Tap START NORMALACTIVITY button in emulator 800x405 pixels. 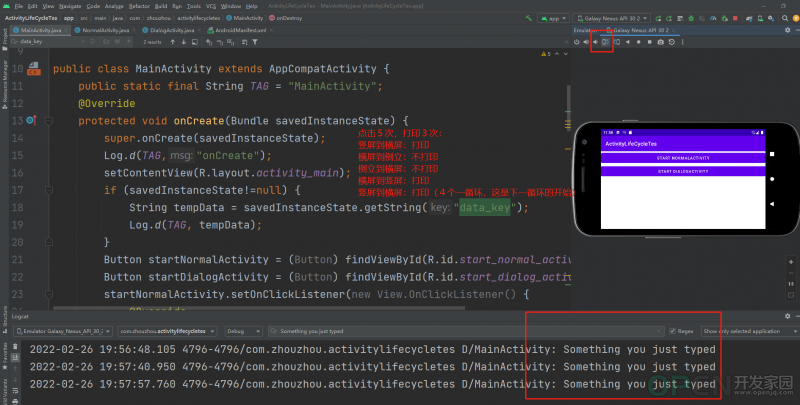point(683,158)
